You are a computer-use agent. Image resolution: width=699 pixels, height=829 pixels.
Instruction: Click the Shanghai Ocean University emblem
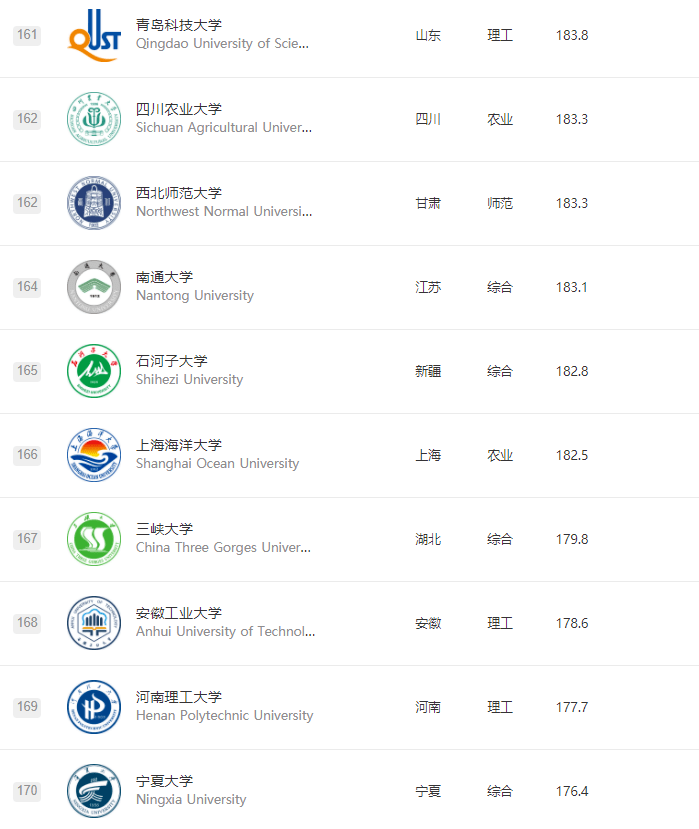point(94,455)
